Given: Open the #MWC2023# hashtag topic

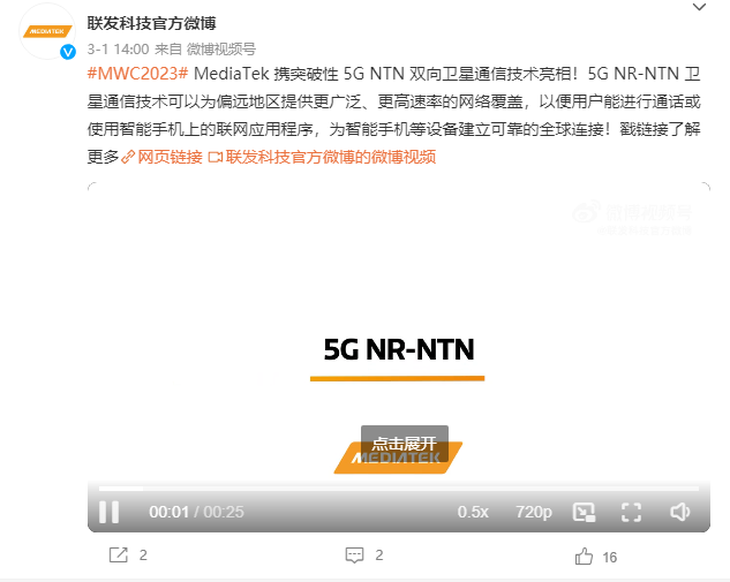Looking at the screenshot, I should (x=138, y=74).
